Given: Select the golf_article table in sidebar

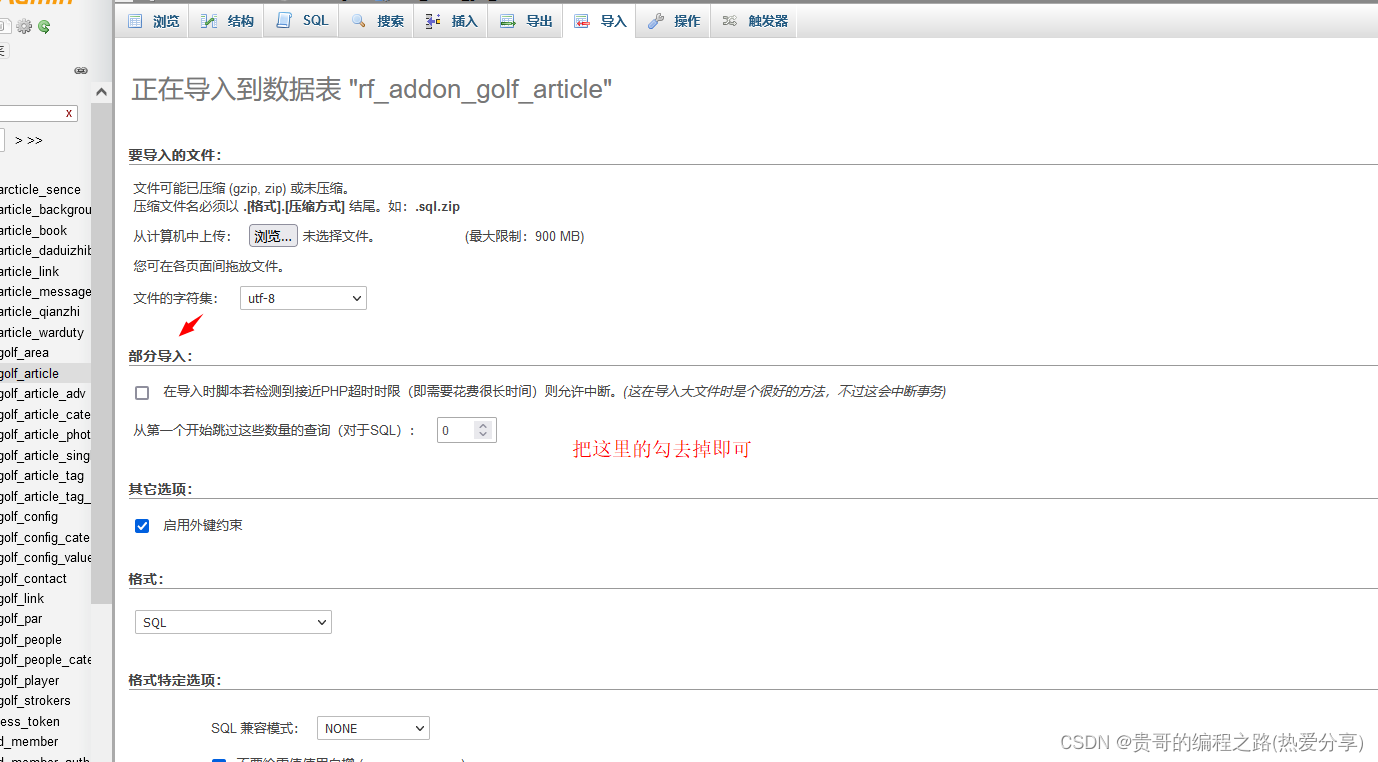Looking at the screenshot, I should point(30,372).
